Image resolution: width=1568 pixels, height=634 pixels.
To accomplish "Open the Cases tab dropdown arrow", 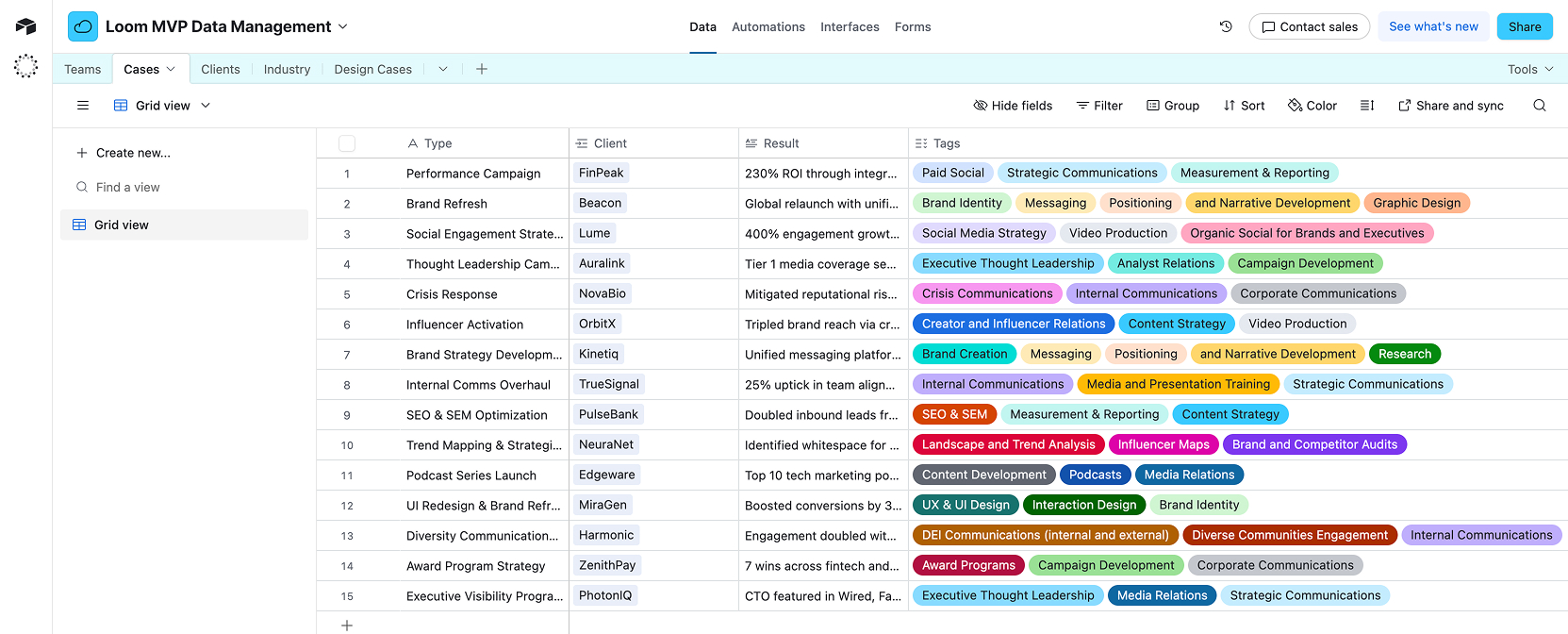I will [171, 69].
